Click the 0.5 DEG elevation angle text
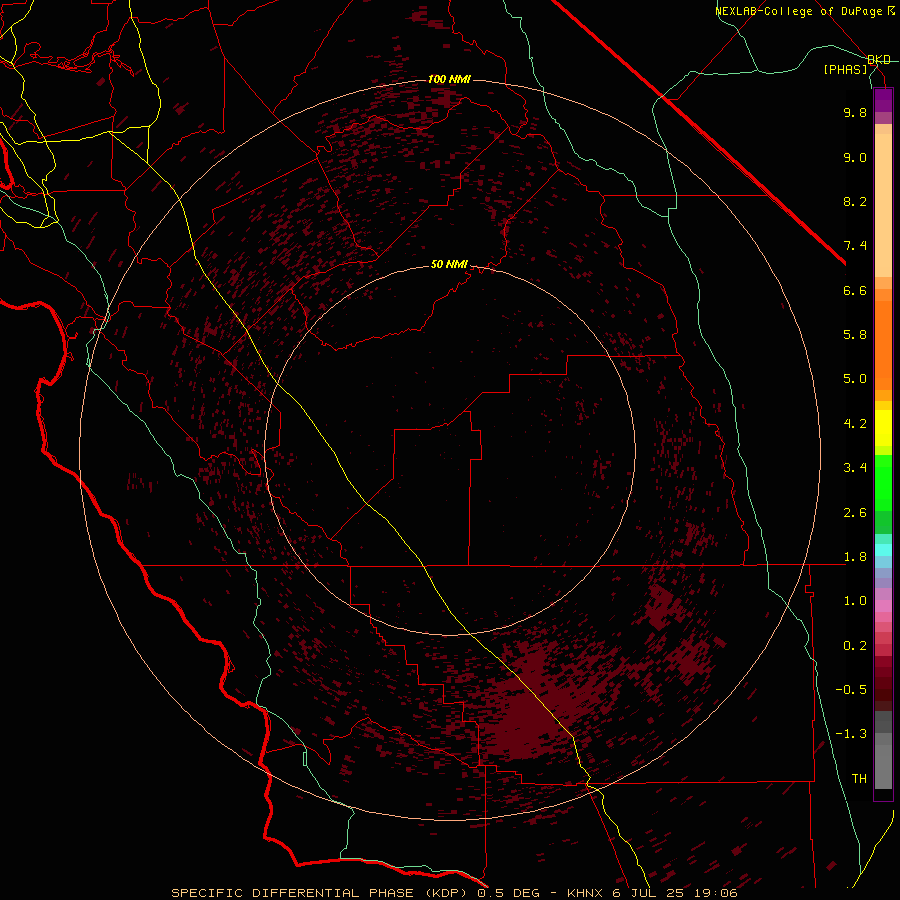 point(507,893)
